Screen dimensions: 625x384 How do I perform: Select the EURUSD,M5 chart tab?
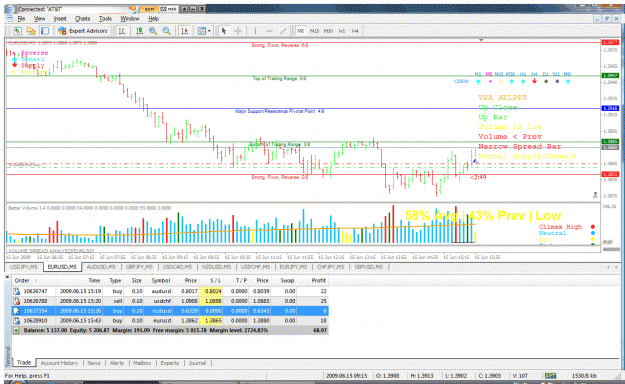coord(62,267)
